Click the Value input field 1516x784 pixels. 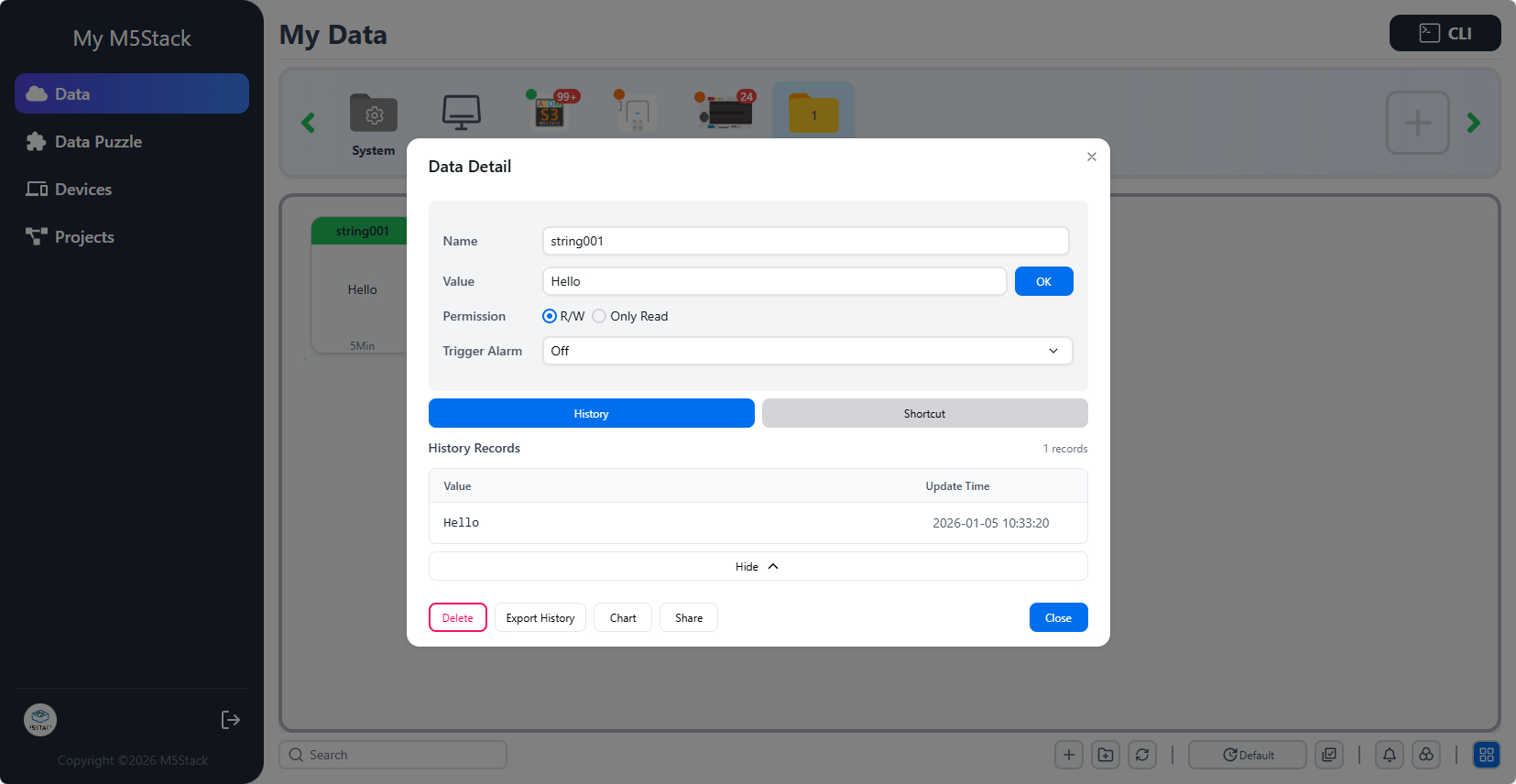(774, 281)
